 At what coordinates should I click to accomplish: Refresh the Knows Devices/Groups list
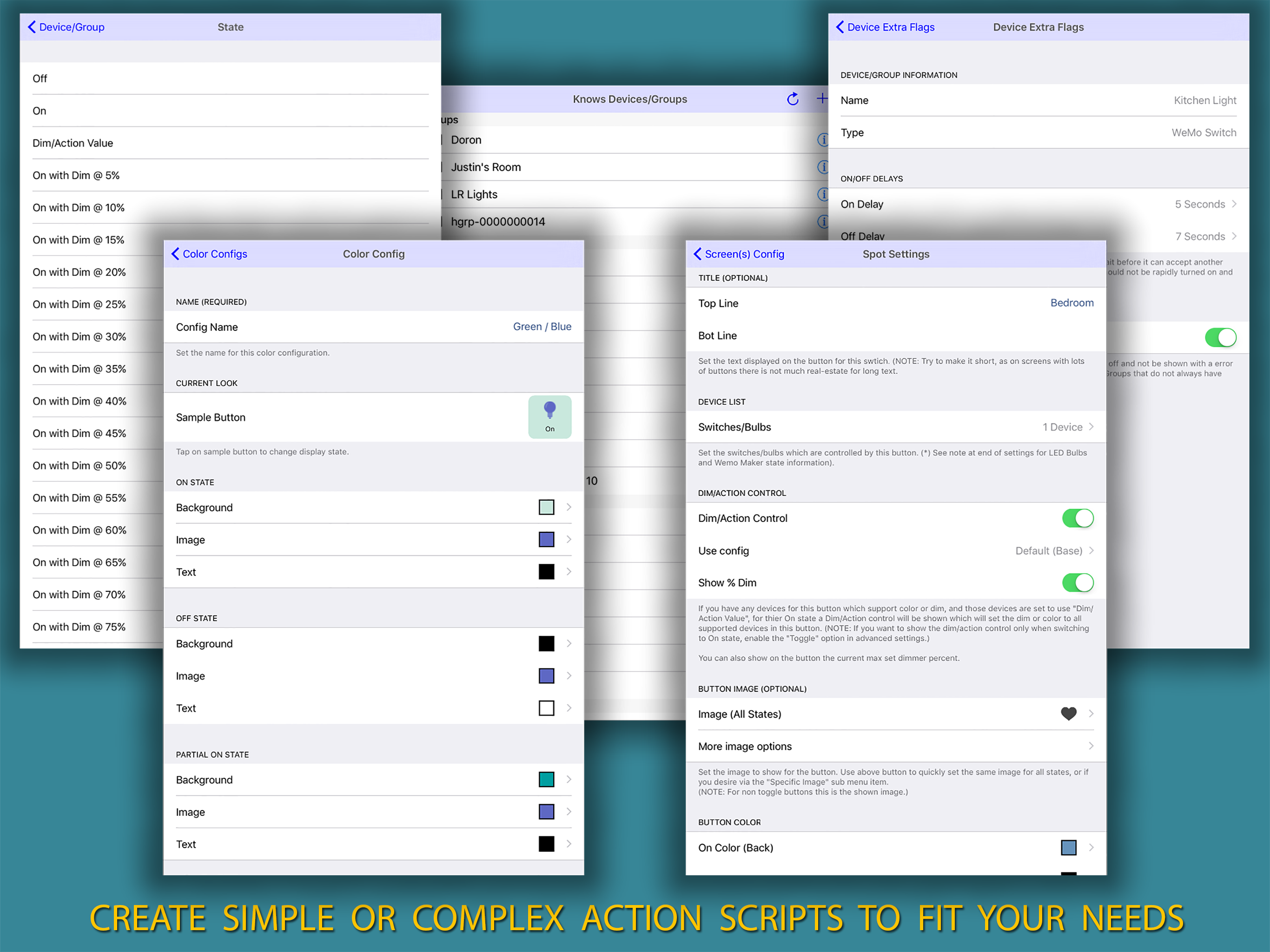[793, 99]
